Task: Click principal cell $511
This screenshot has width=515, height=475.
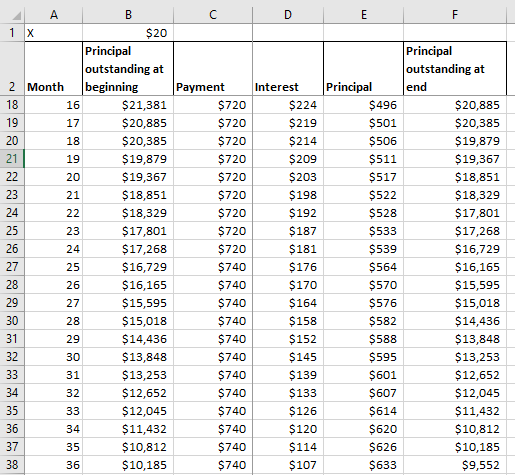Action: [363, 159]
